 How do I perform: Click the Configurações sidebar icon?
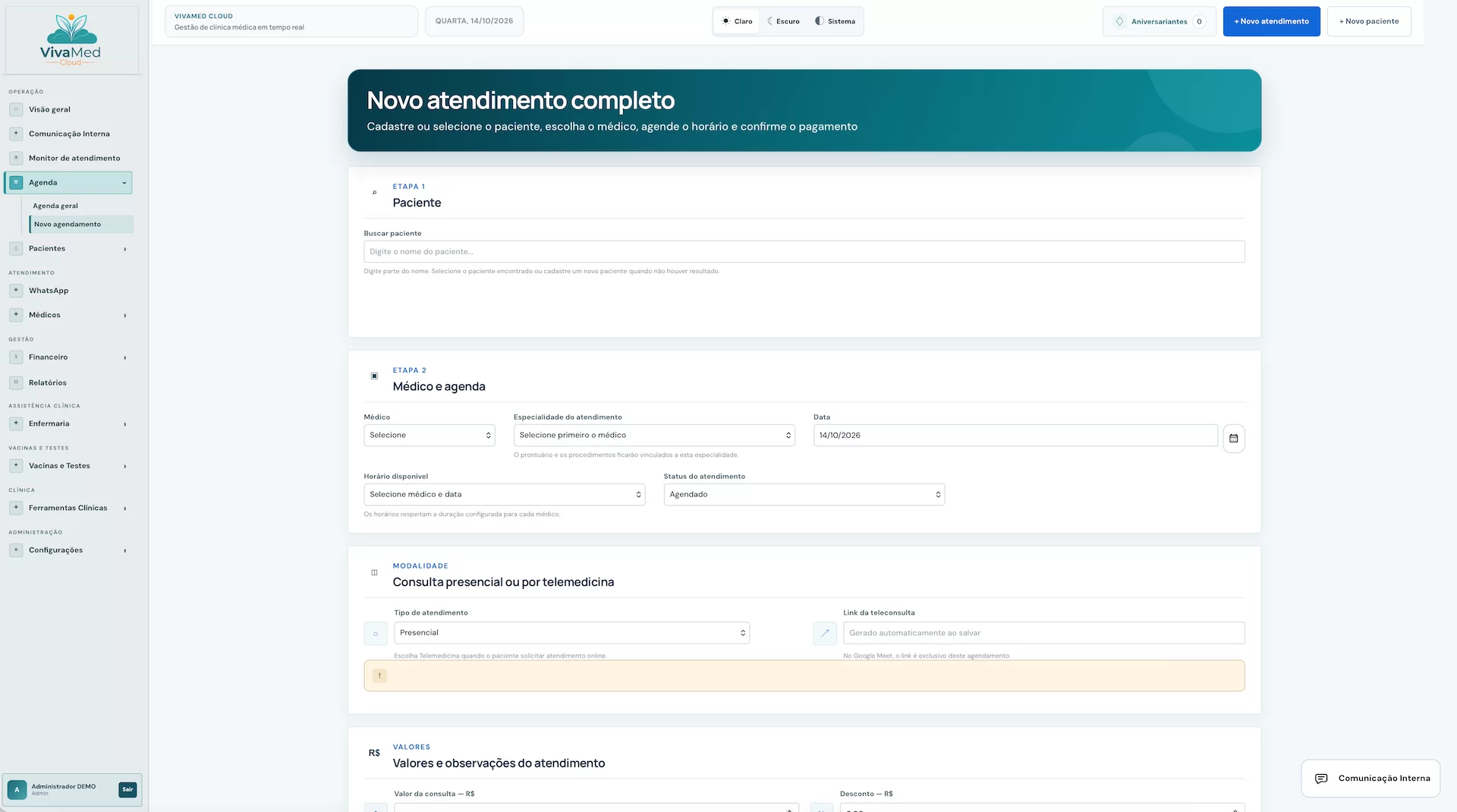tap(16, 550)
